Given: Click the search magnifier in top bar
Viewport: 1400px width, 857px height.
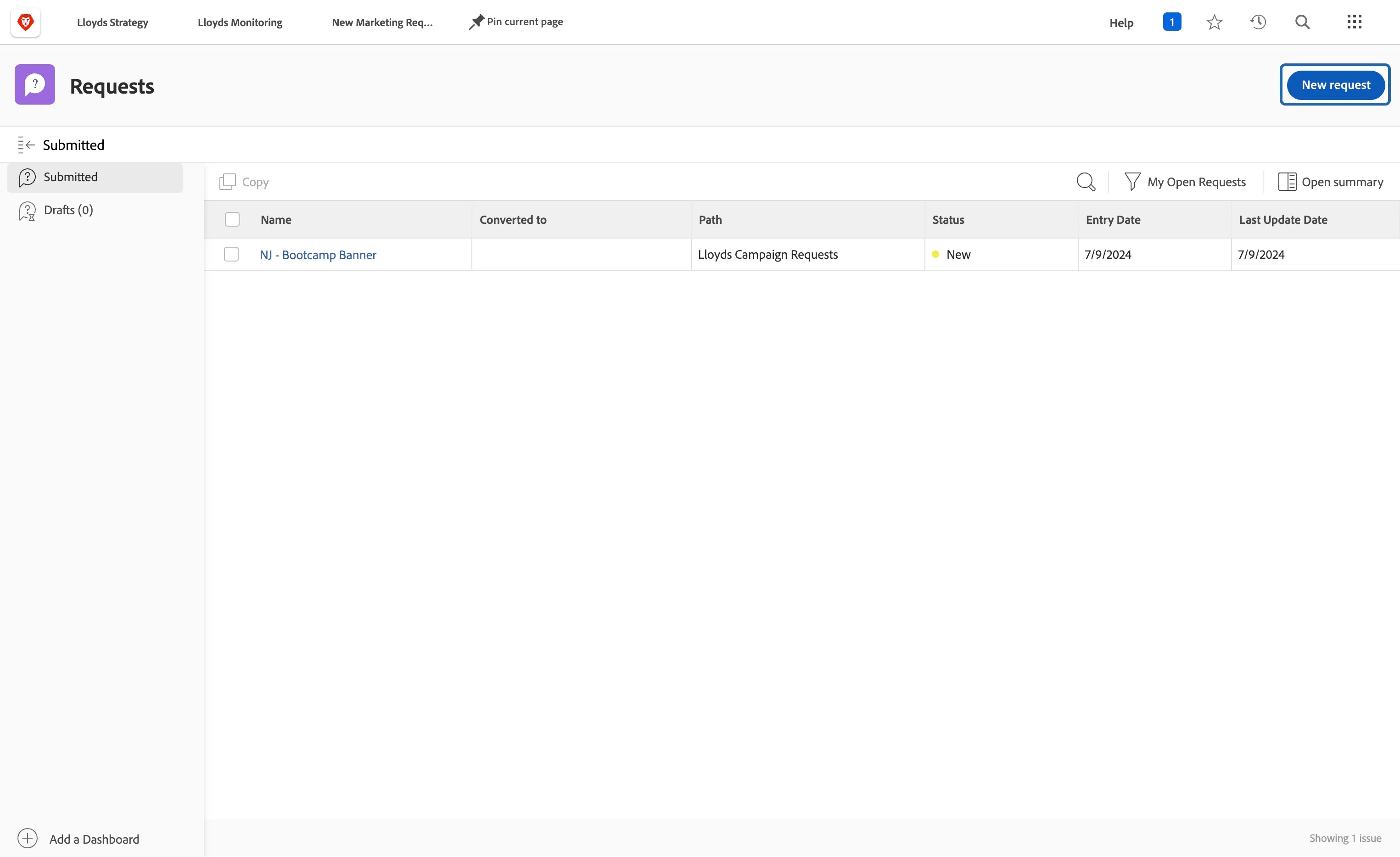Looking at the screenshot, I should pyautogui.click(x=1302, y=22).
